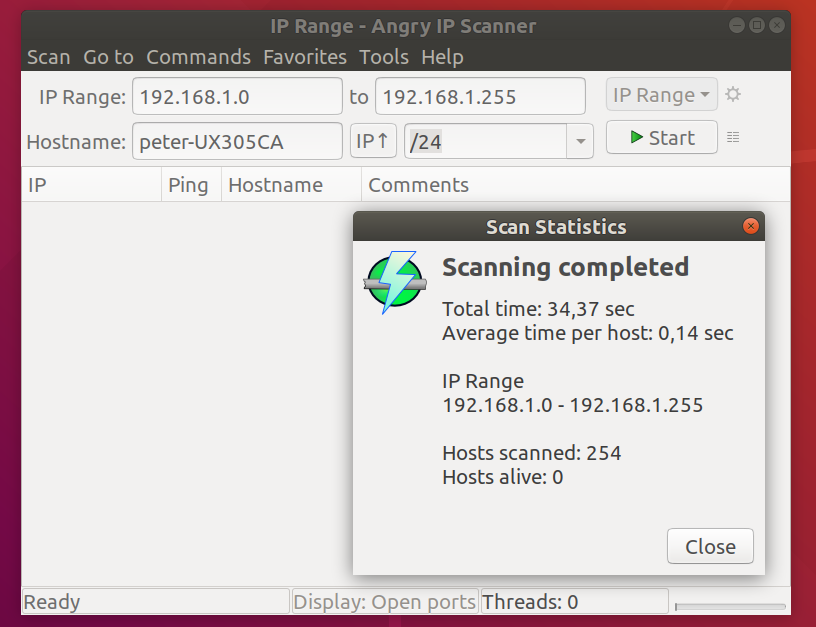Close the Angry IP Scanner main window
The image size is (816, 627).
click(x=776, y=25)
